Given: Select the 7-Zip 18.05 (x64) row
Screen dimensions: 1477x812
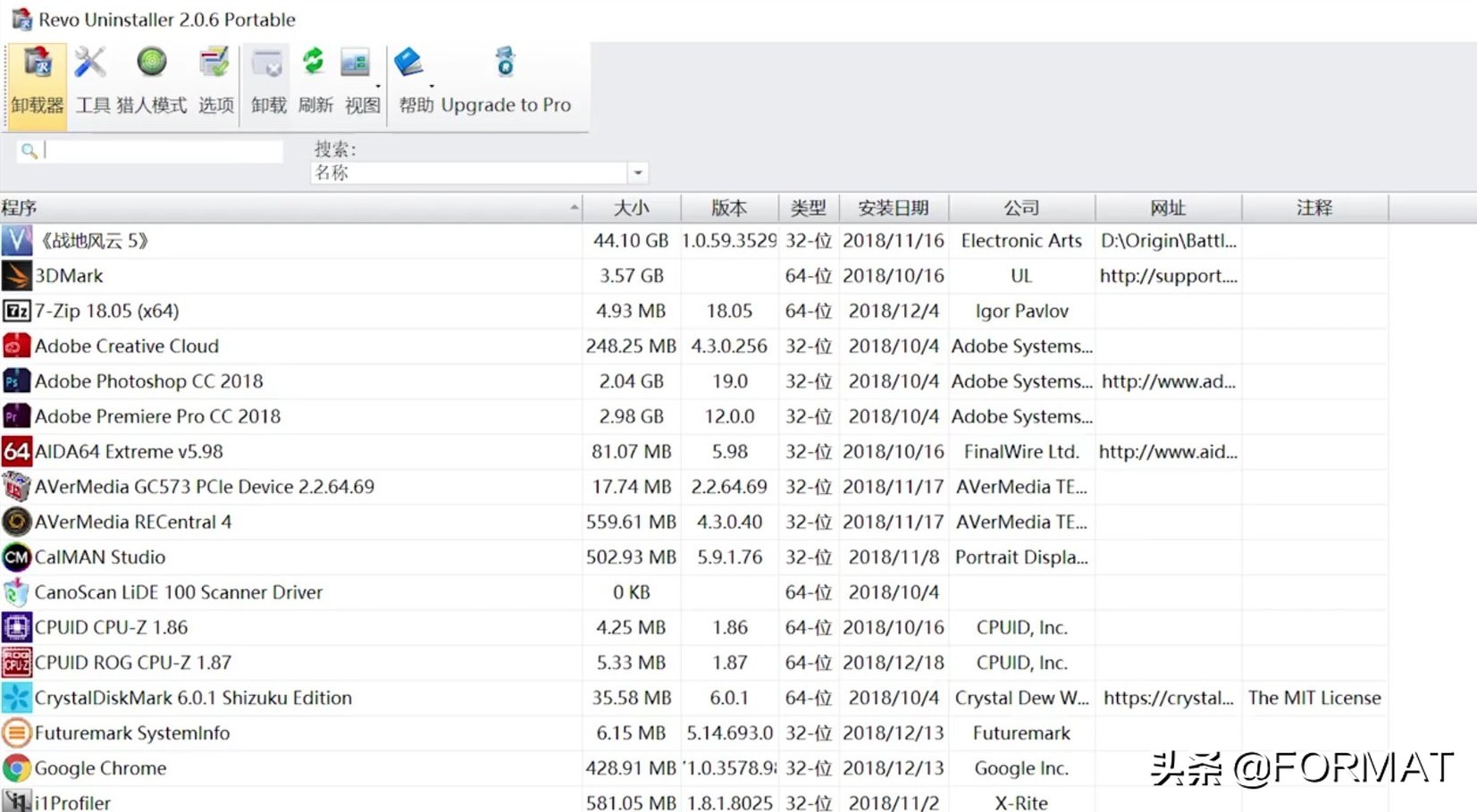Looking at the screenshot, I should pos(107,311).
